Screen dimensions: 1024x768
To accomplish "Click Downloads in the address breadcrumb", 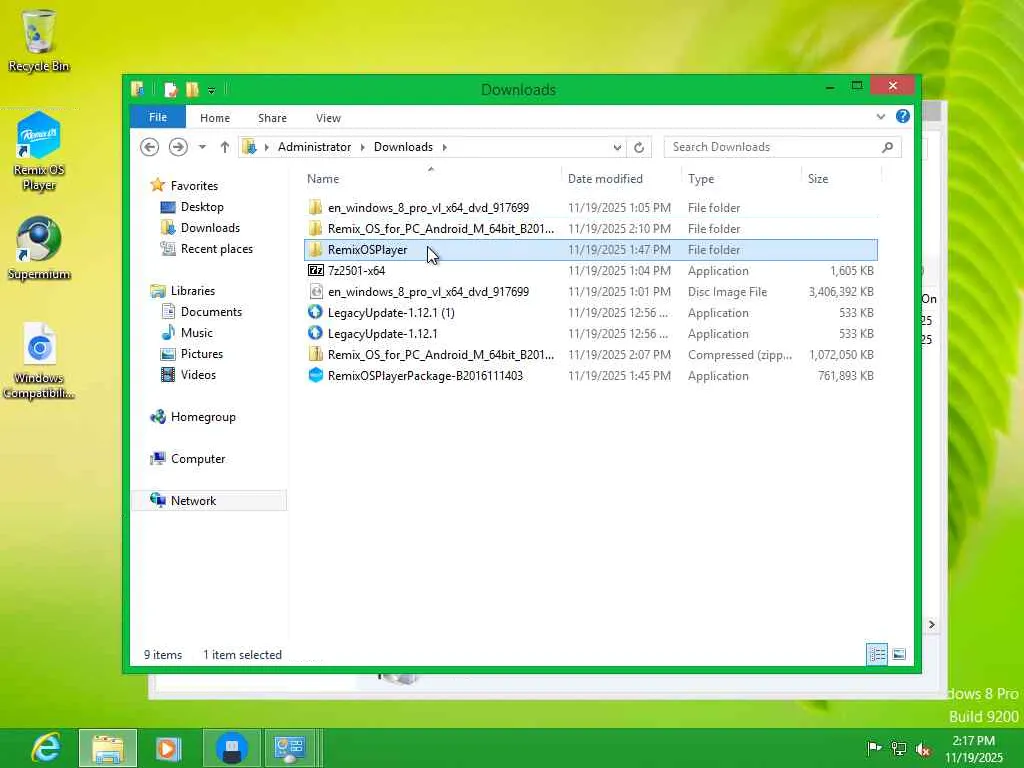I will point(403,147).
